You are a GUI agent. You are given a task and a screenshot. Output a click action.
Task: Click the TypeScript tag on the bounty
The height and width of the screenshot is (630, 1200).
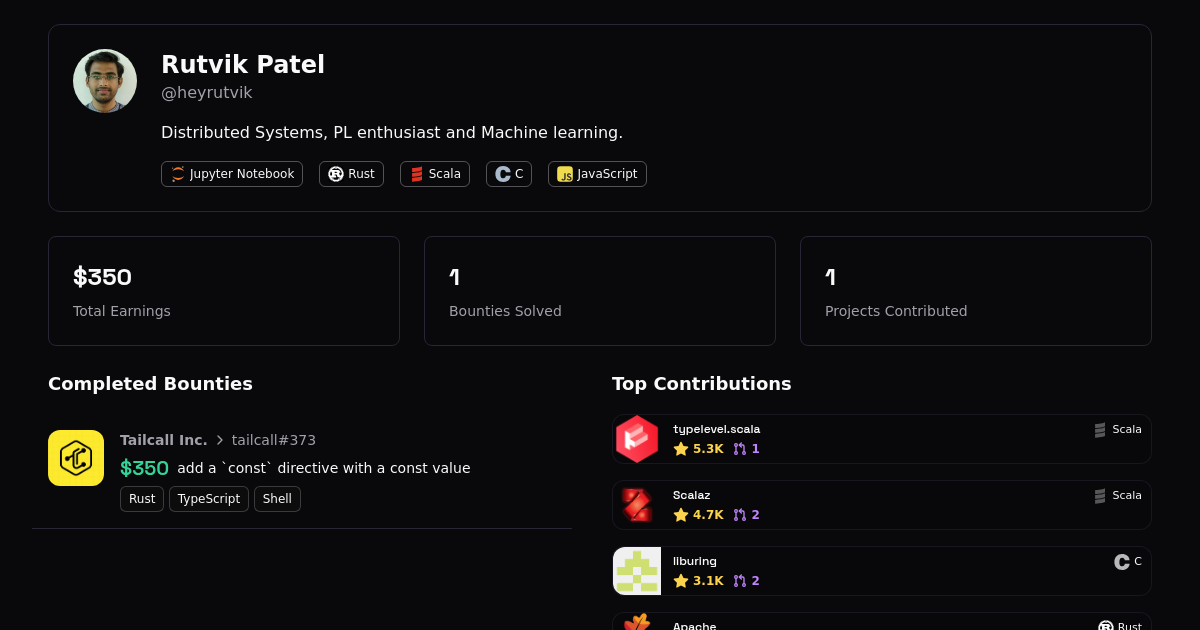tap(209, 499)
